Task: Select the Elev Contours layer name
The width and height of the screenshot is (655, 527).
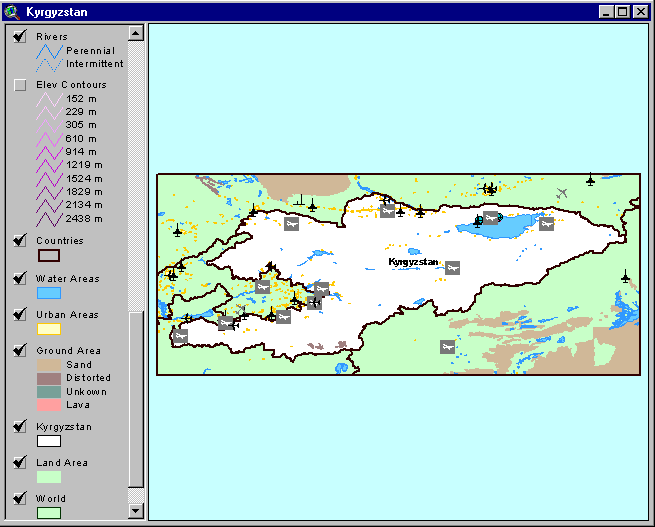Action: (71, 85)
